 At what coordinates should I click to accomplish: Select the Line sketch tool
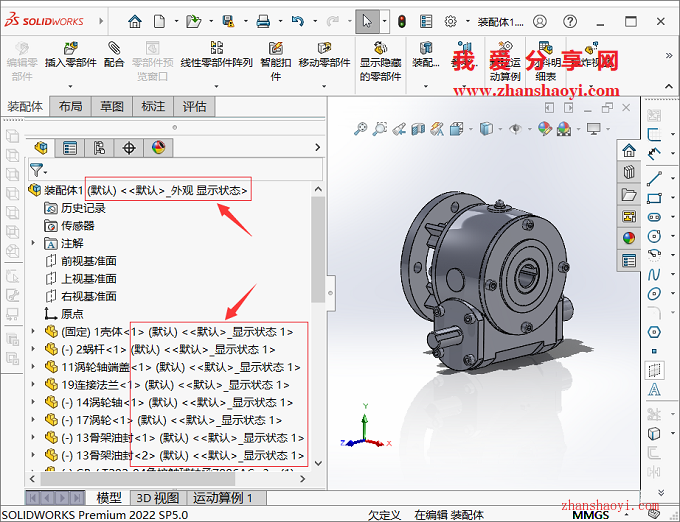tap(654, 179)
